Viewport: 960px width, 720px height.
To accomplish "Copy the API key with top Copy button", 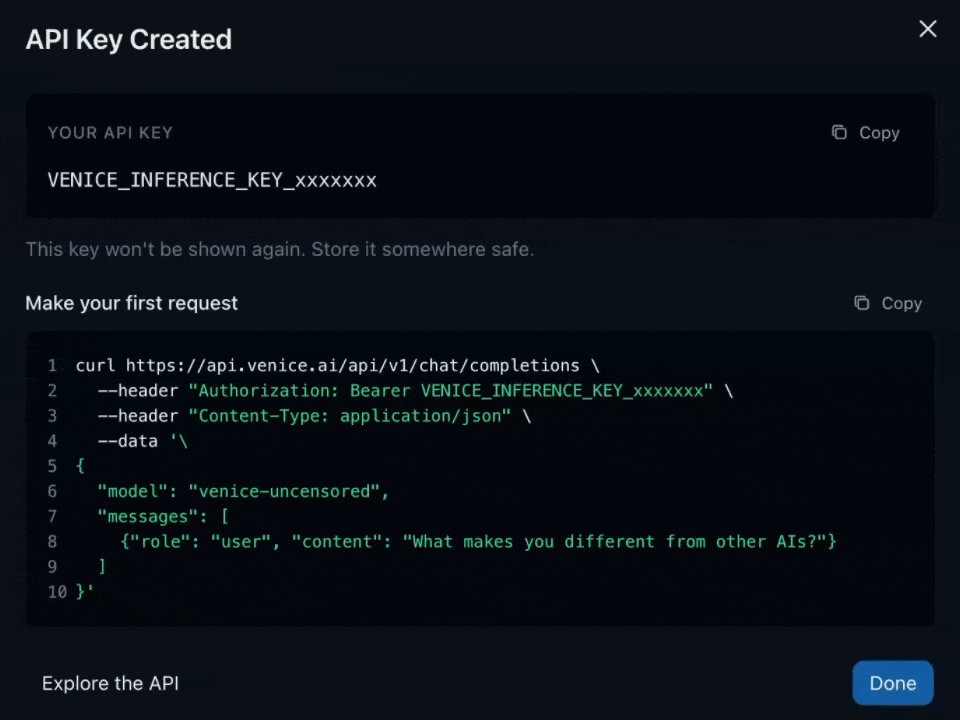I will (x=866, y=133).
